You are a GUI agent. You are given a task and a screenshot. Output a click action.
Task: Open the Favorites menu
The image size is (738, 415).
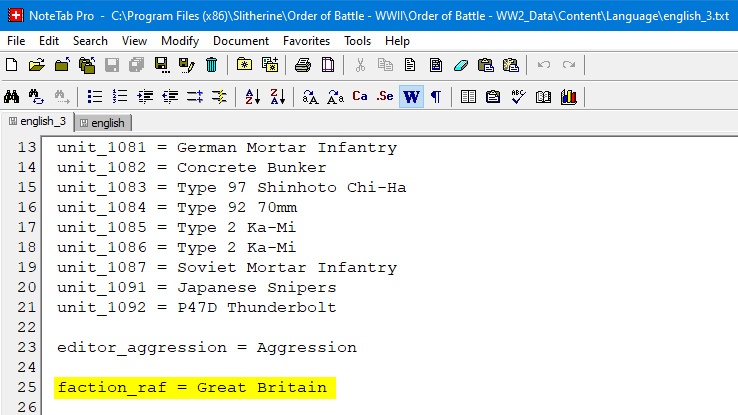(306, 41)
